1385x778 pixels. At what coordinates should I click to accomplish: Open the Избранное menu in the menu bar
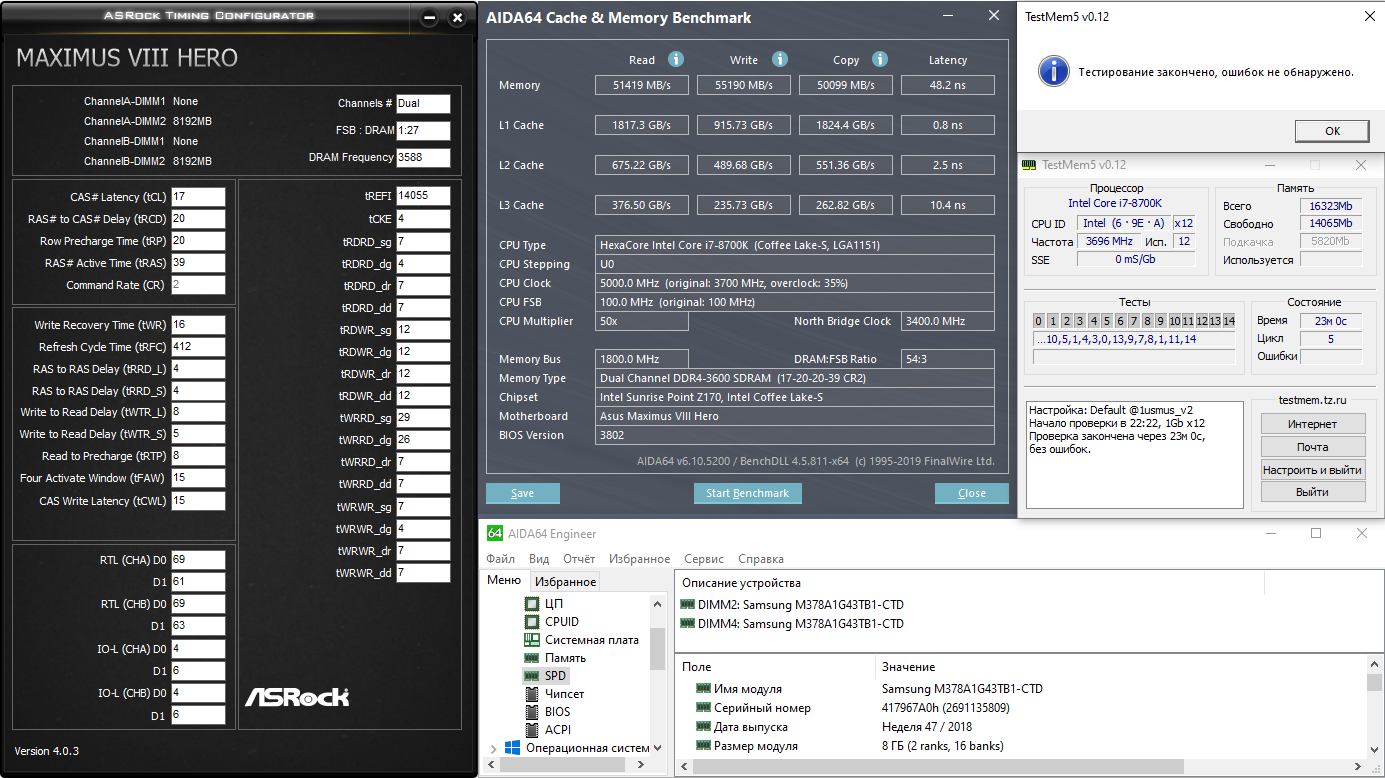[640, 559]
